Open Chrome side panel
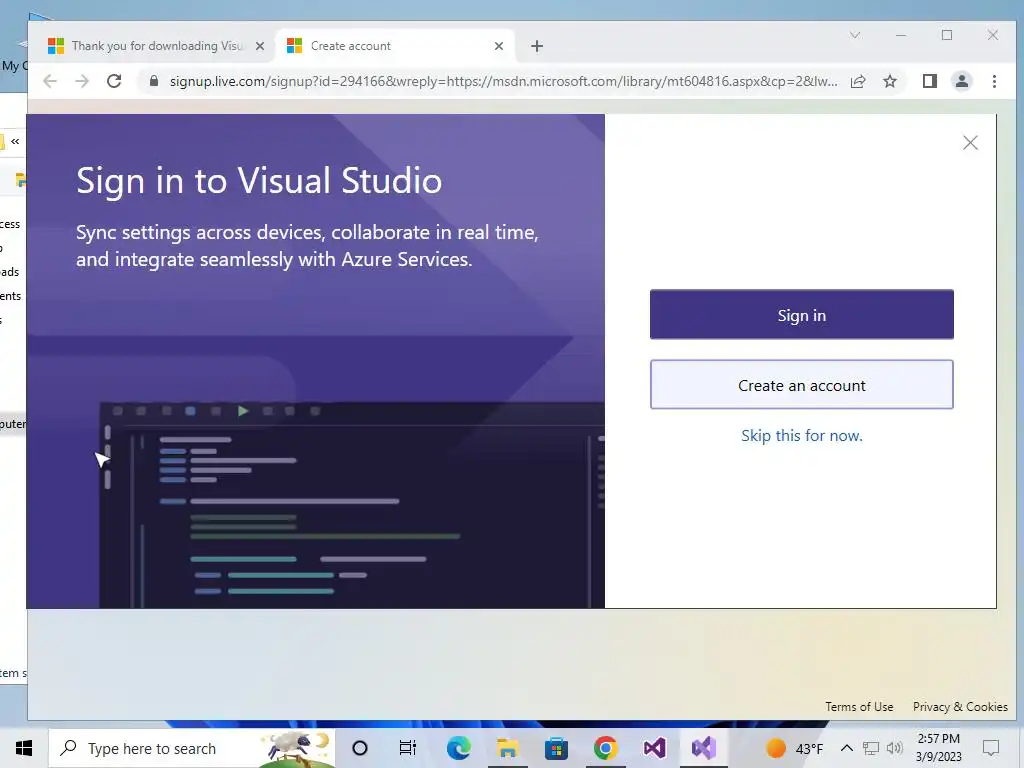1024x768 pixels. (929, 81)
